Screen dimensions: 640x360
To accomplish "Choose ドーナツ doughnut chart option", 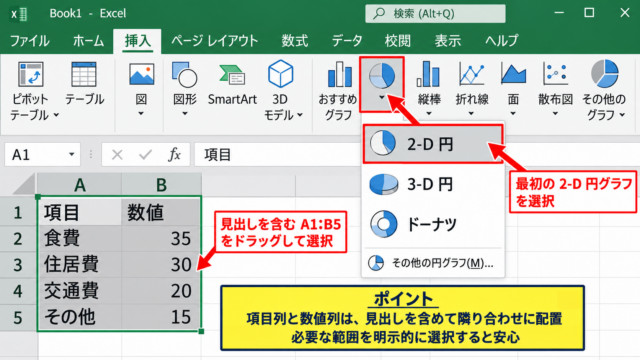I will click(433, 224).
